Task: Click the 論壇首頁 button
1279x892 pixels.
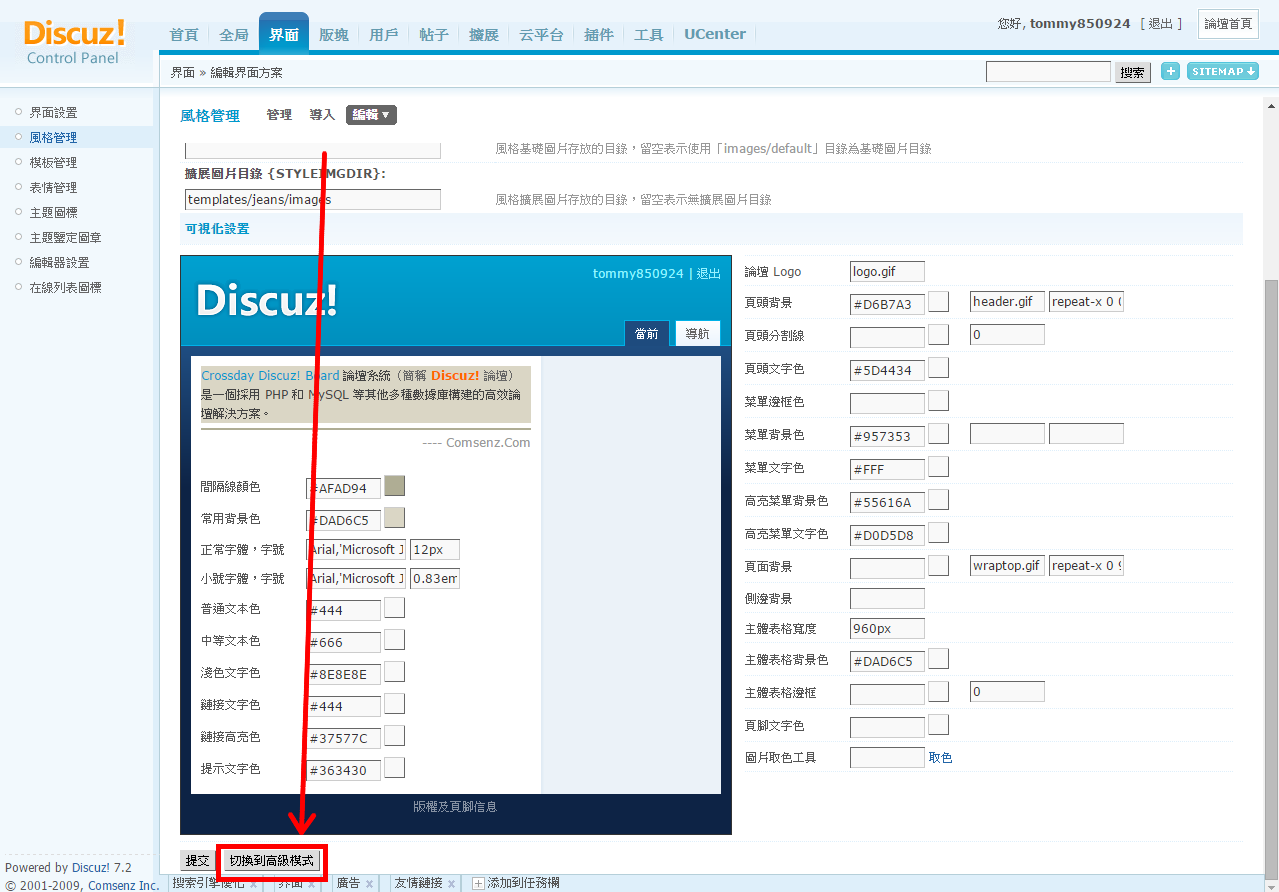Action: 1228,24
